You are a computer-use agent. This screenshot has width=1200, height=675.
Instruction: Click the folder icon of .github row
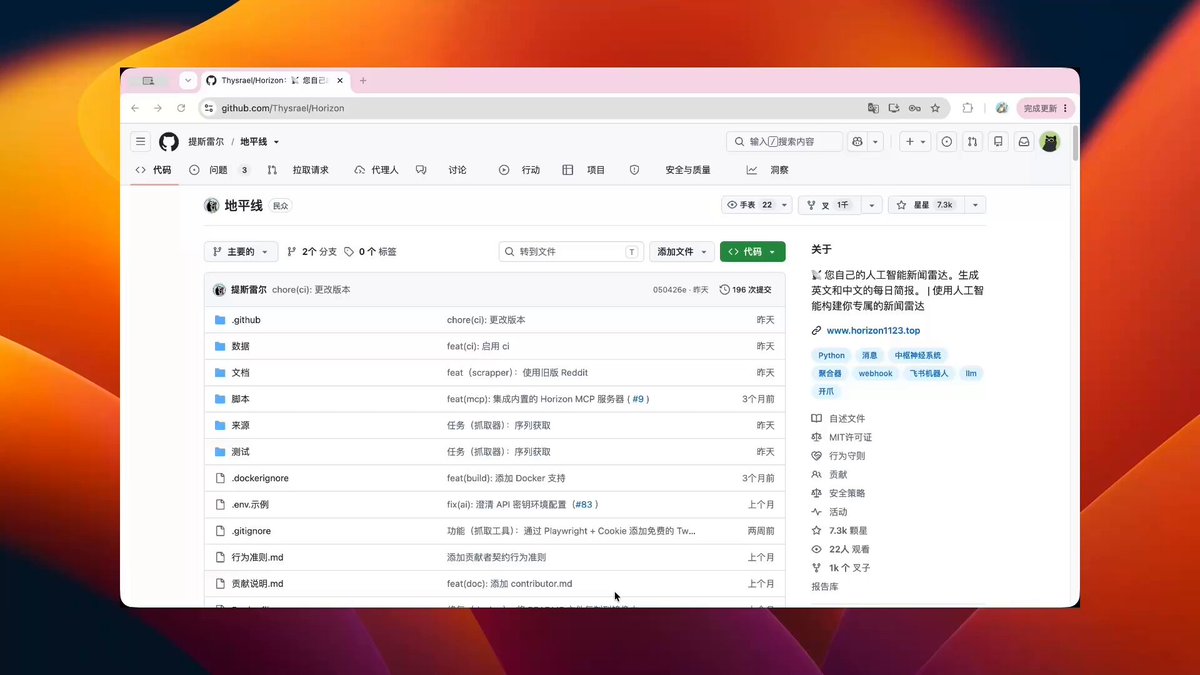tap(220, 320)
